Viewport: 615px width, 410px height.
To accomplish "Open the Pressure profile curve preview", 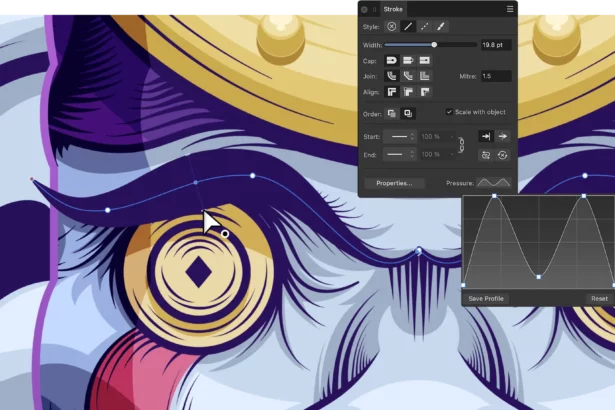I will click(493, 183).
